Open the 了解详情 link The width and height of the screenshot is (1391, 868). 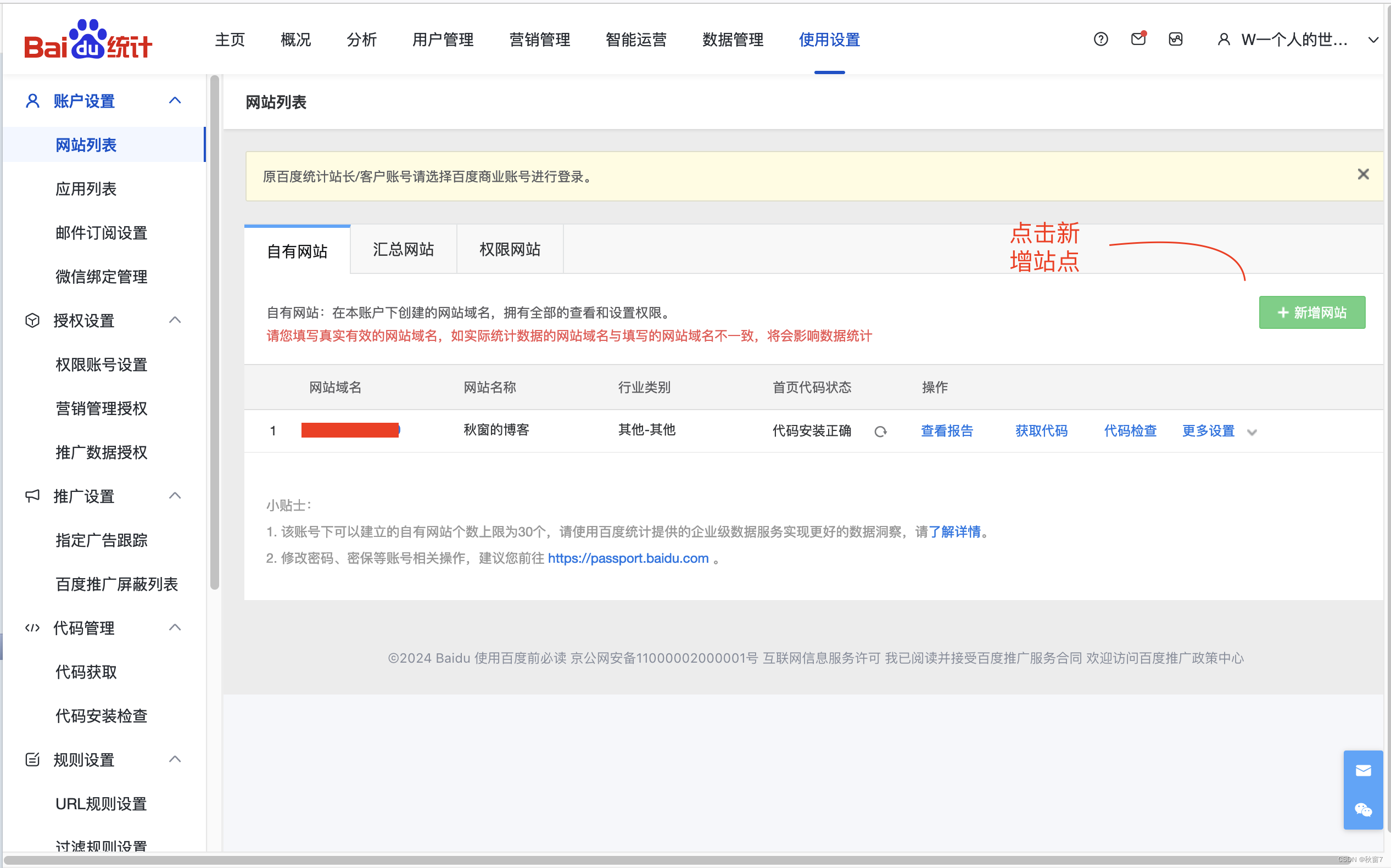(954, 531)
